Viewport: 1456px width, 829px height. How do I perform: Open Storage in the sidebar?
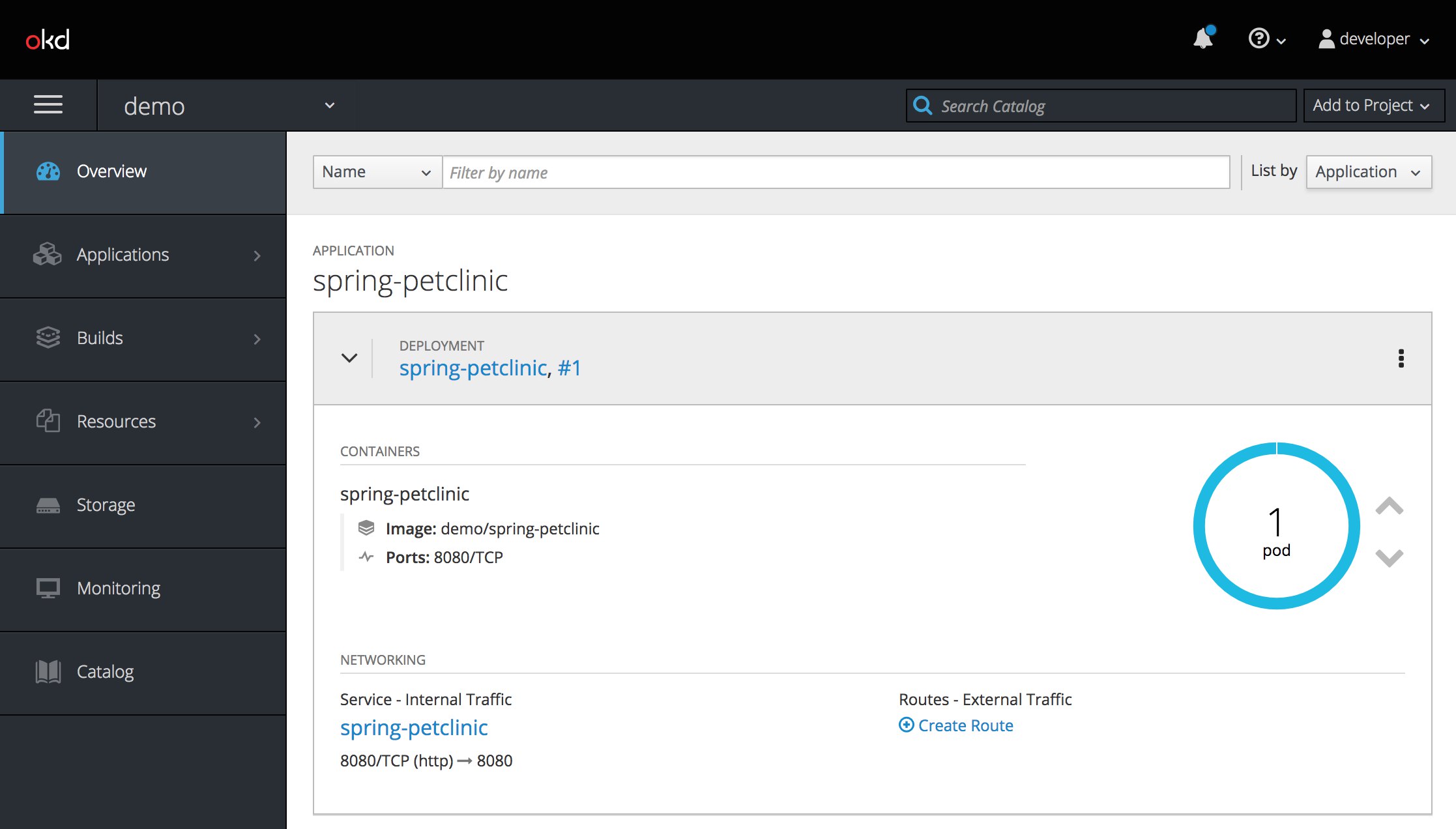pyautogui.click(x=143, y=506)
